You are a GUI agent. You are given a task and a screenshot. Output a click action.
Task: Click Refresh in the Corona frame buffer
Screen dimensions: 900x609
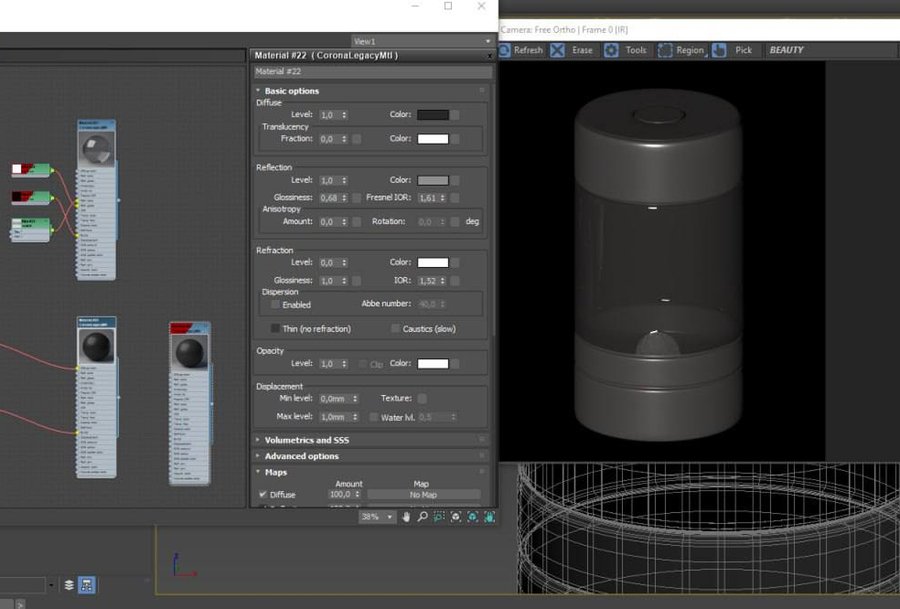(521, 51)
